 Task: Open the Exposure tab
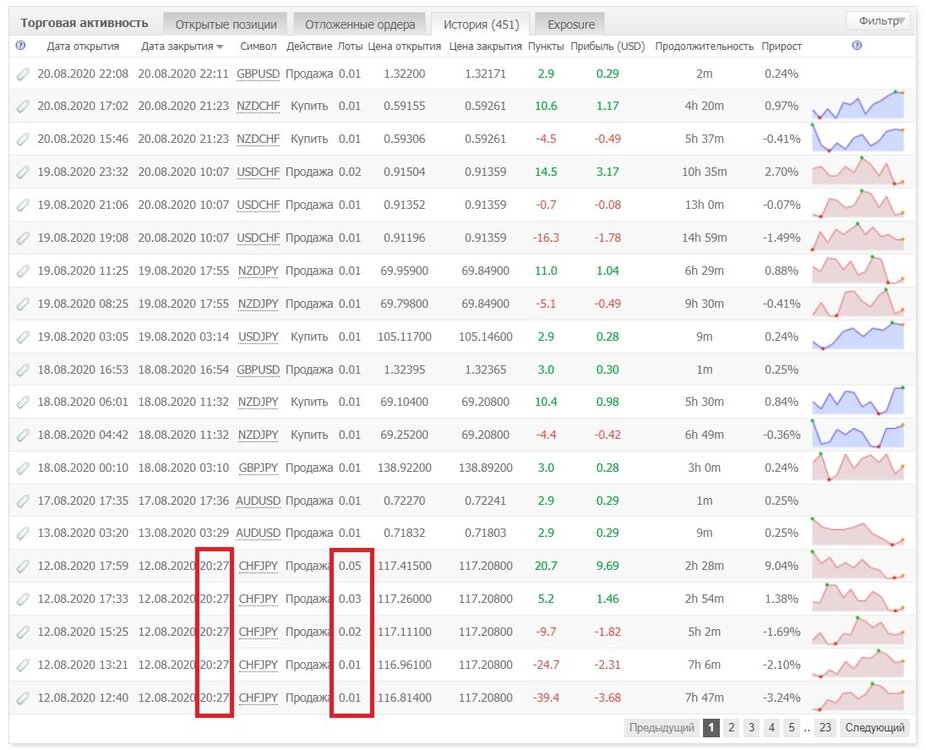click(570, 24)
